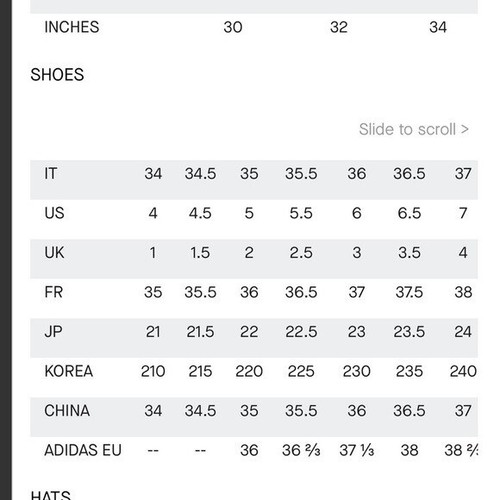Click FR size 37.5 cell

pos(409,292)
